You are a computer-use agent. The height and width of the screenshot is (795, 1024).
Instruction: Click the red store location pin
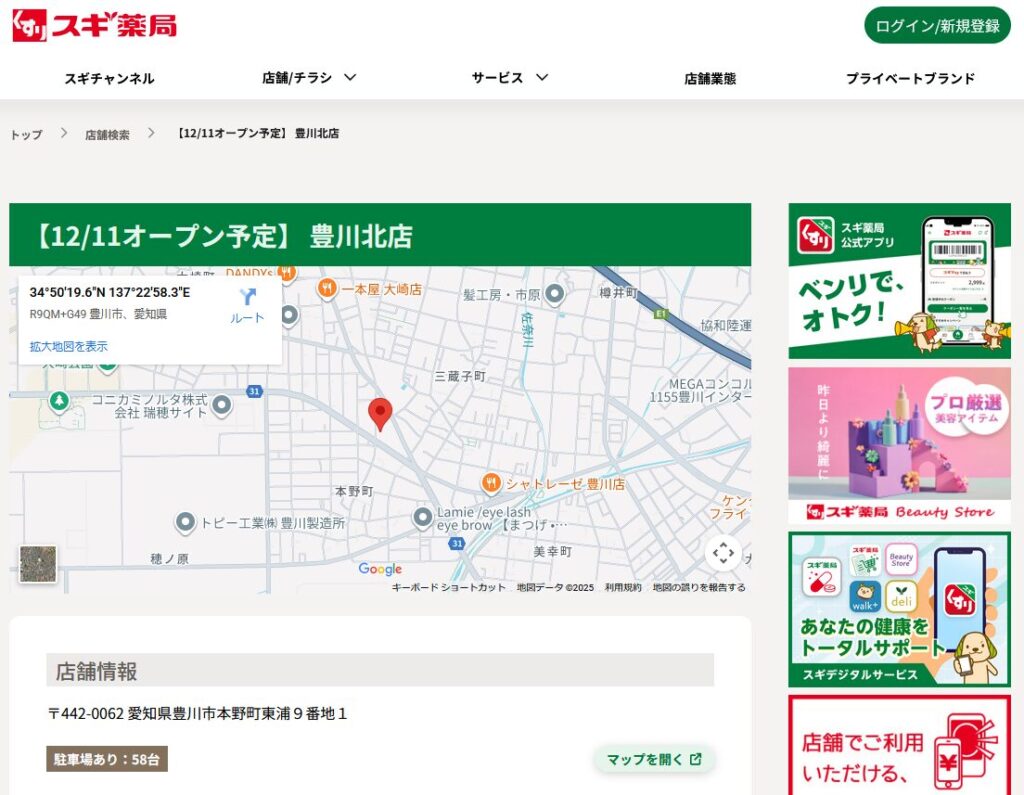tap(380, 413)
